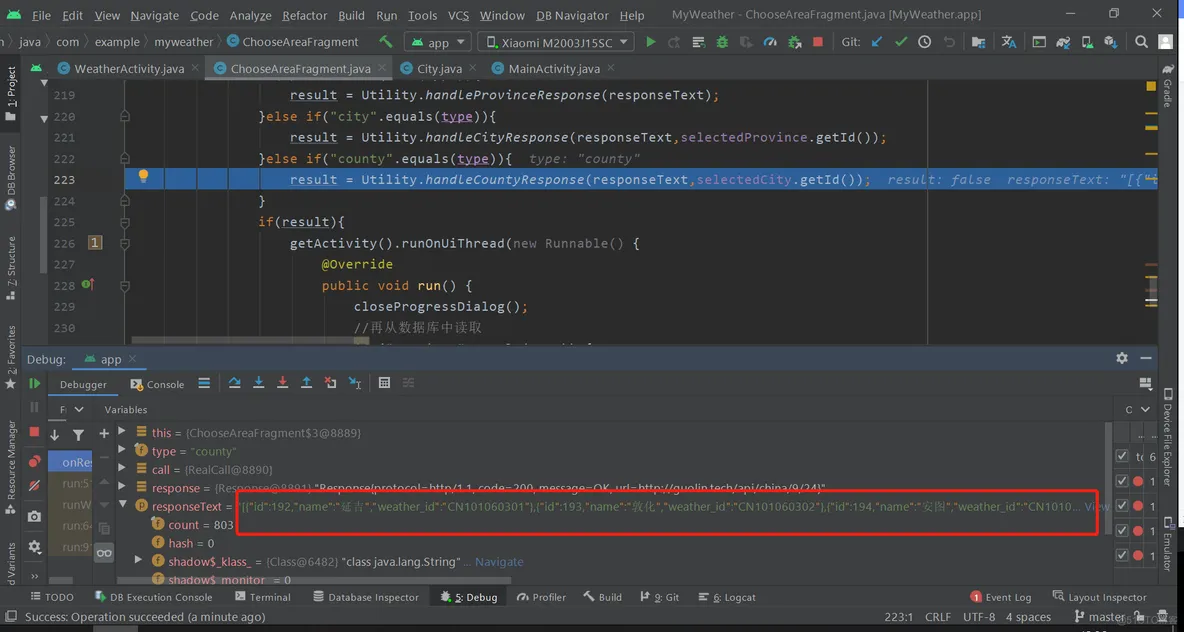Toggle the watches glasses icon in Variables
The height and width of the screenshot is (632, 1184).
click(104, 553)
